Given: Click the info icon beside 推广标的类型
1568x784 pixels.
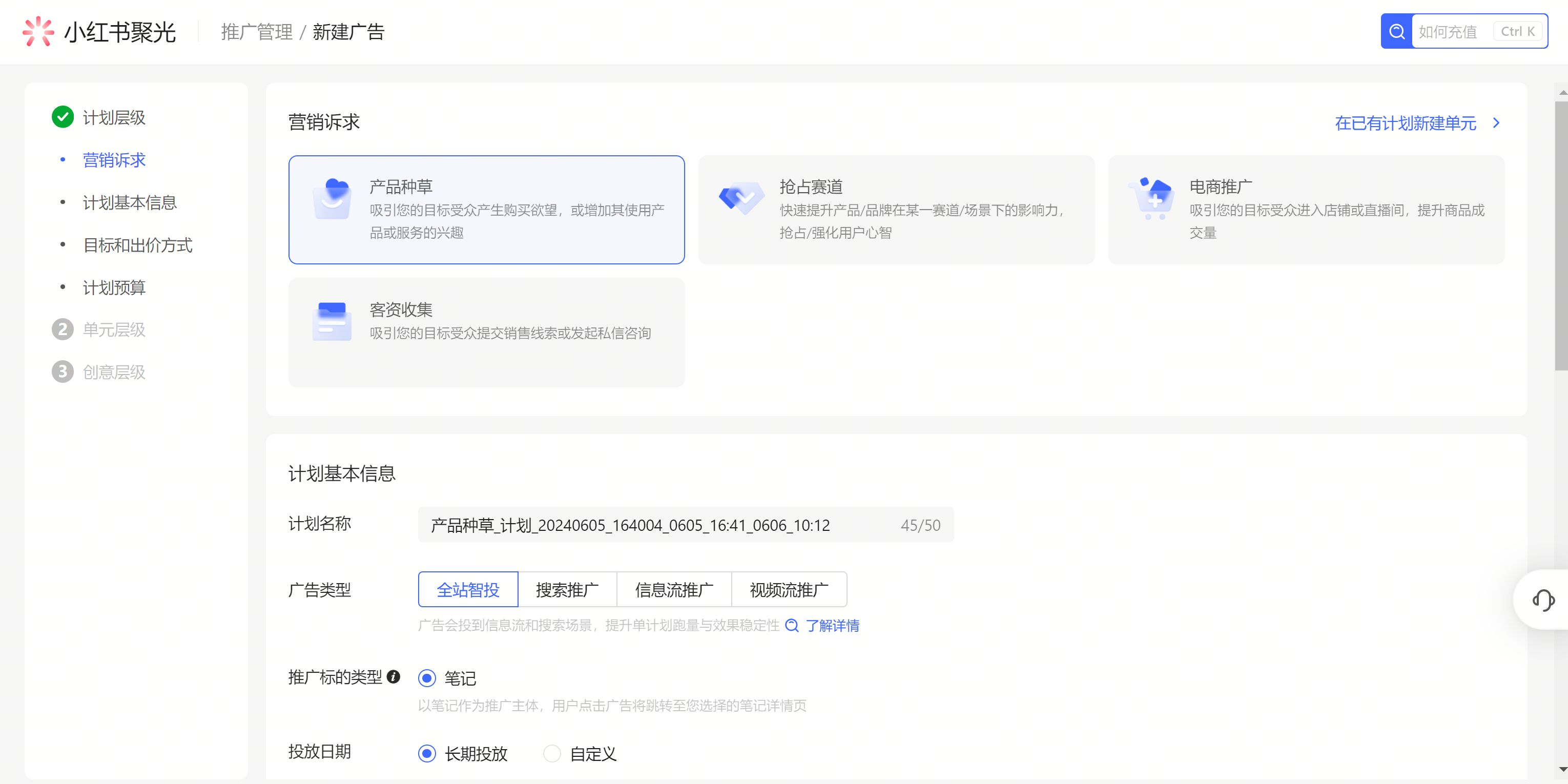Looking at the screenshot, I should click(394, 676).
